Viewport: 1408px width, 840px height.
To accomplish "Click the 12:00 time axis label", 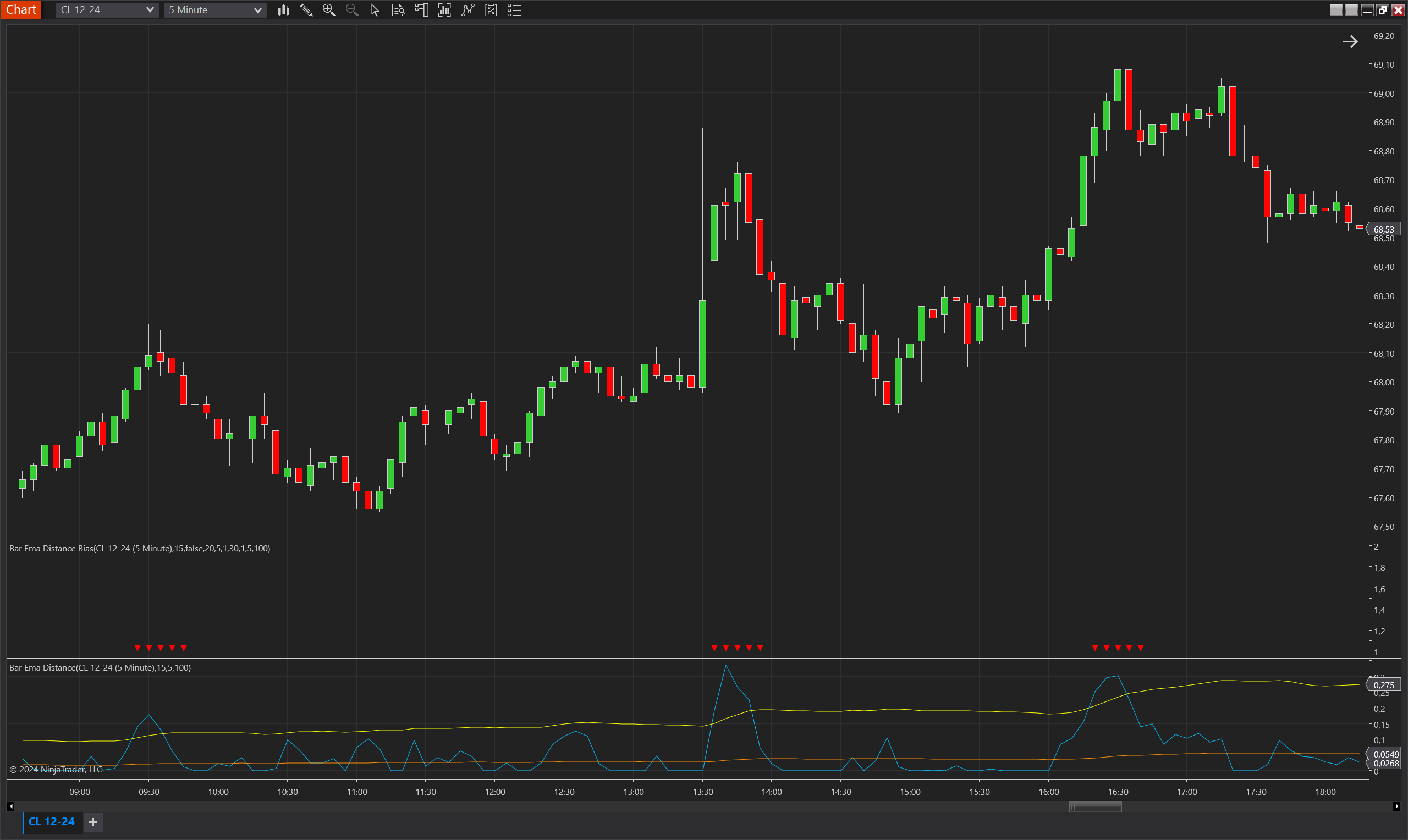I will pos(495,792).
